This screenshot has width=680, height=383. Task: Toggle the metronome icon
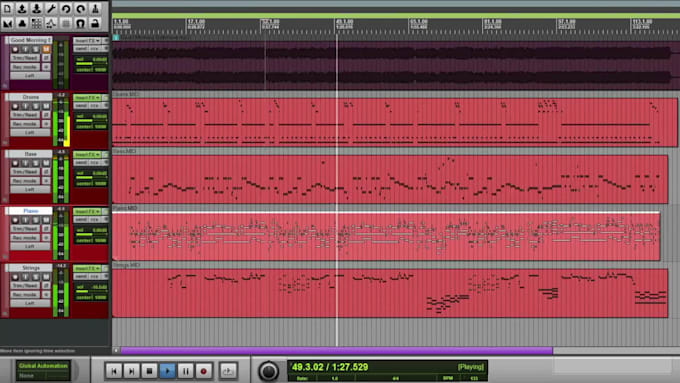[95, 9]
